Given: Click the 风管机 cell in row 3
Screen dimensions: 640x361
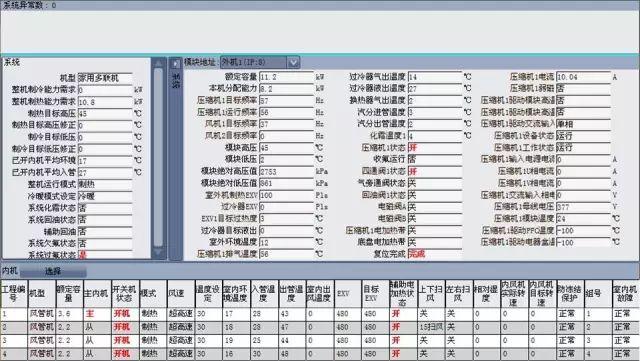Looking at the screenshot, I should pos(42,340).
